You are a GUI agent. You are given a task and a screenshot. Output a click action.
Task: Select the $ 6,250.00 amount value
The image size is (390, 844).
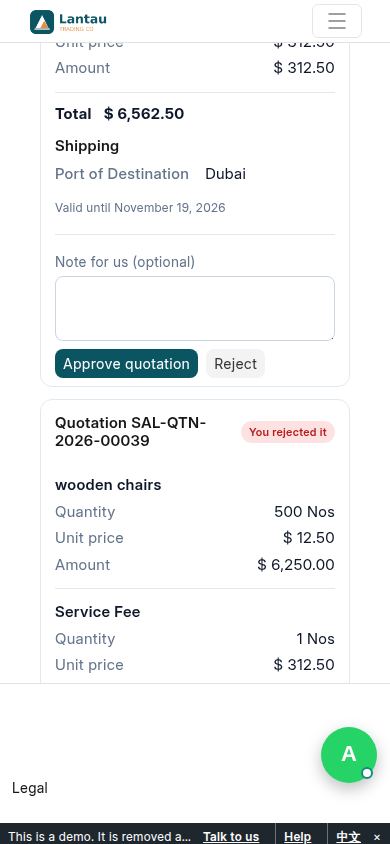point(296,565)
